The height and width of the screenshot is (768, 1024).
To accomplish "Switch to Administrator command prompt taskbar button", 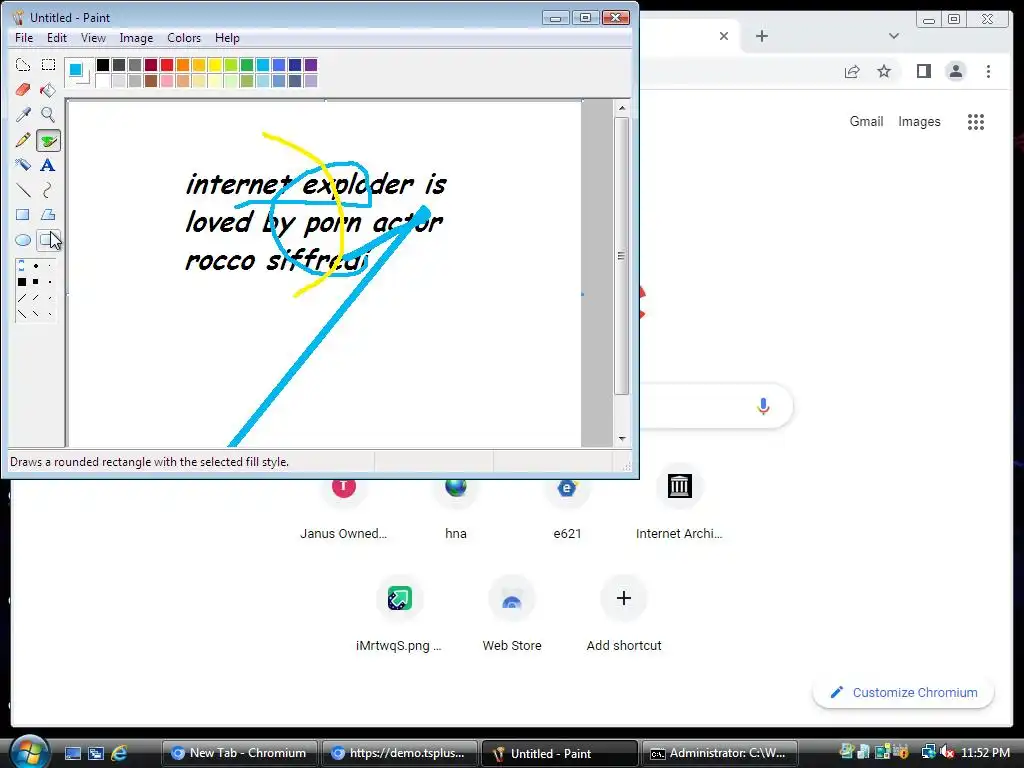I will 720,753.
